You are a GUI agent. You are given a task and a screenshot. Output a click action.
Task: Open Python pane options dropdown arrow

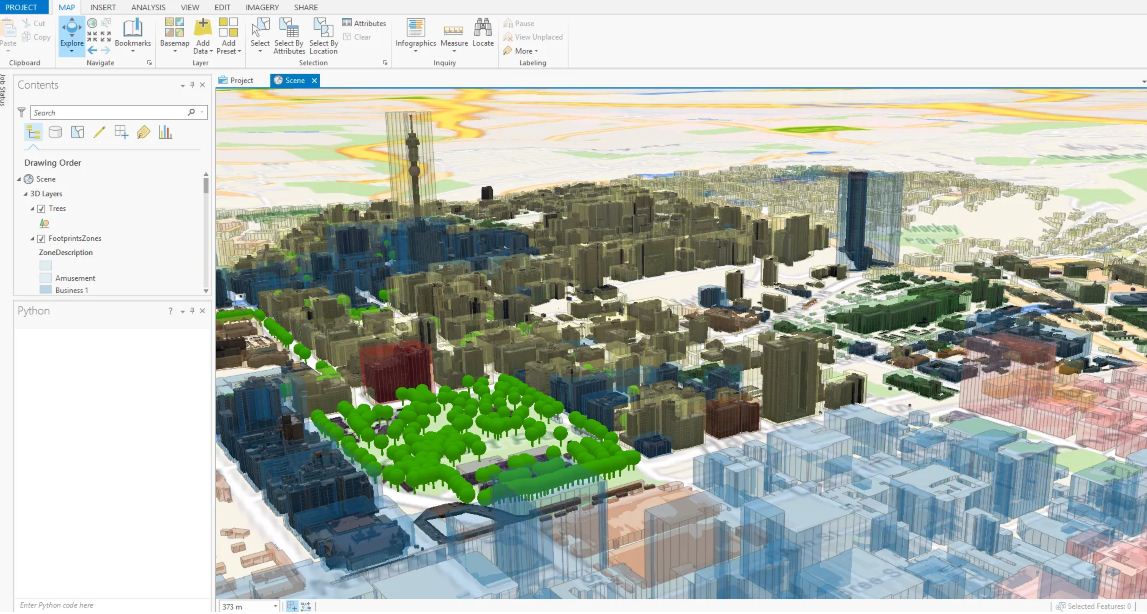[182, 311]
